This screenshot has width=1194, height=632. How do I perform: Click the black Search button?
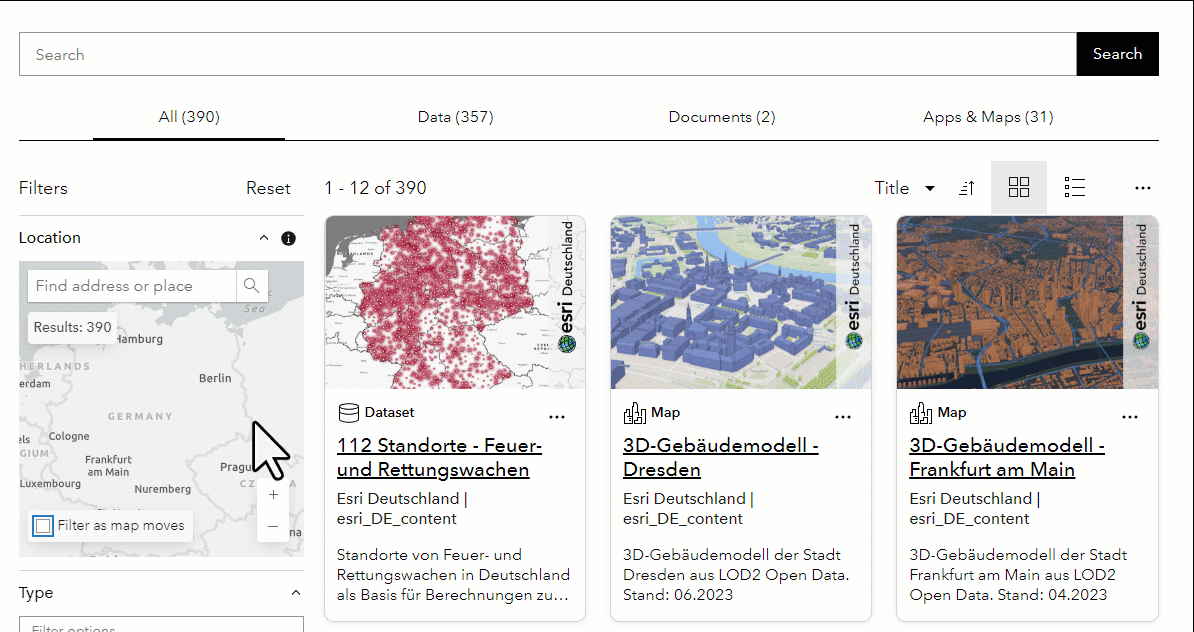click(1117, 54)
